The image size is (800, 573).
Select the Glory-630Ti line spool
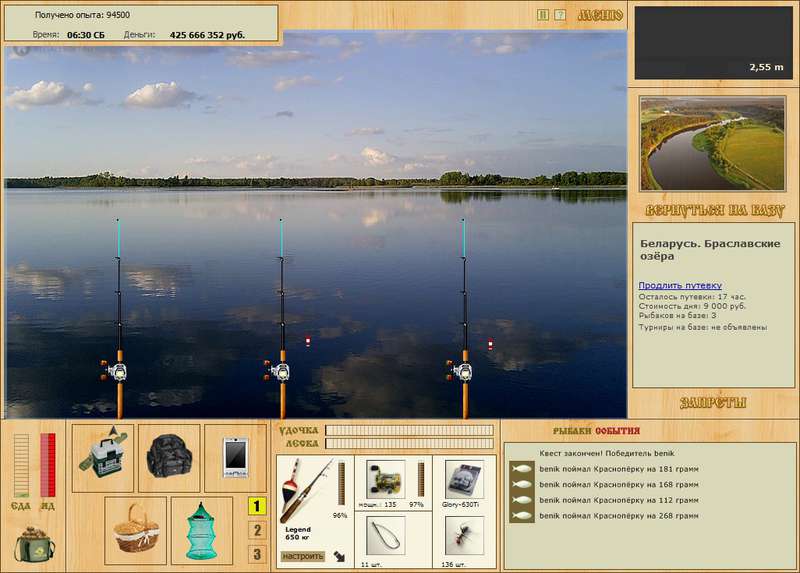click(464, 480)
